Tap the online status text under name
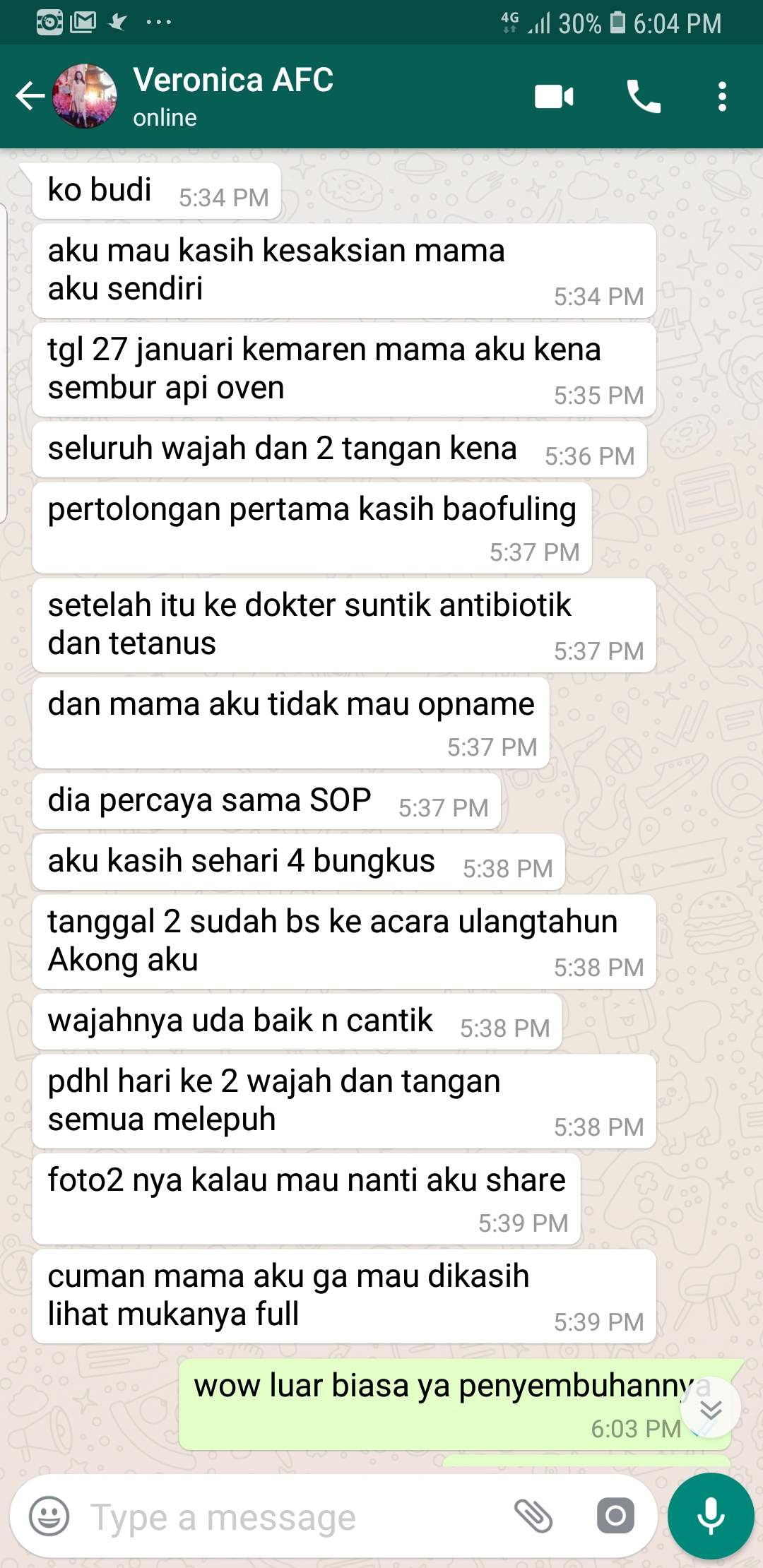This screenshot has height=1568, width=763. pyautogui.click(x=165, y=118)
